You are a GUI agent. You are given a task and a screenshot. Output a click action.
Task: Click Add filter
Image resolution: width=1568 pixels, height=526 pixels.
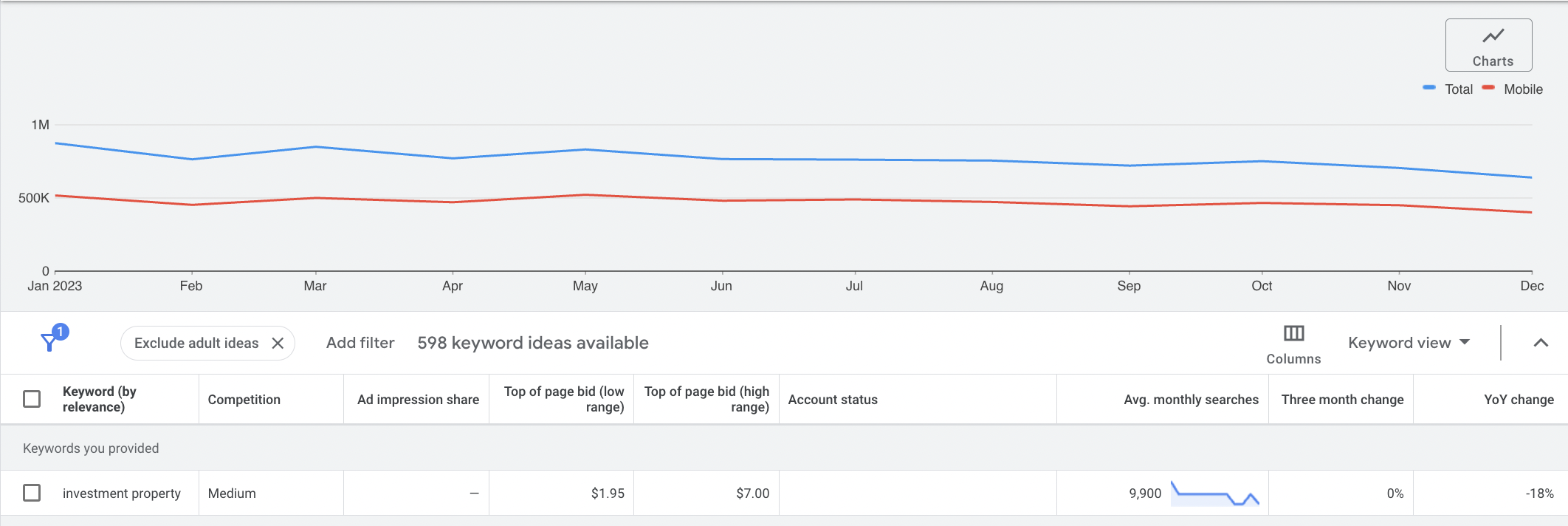click(360, 343)
